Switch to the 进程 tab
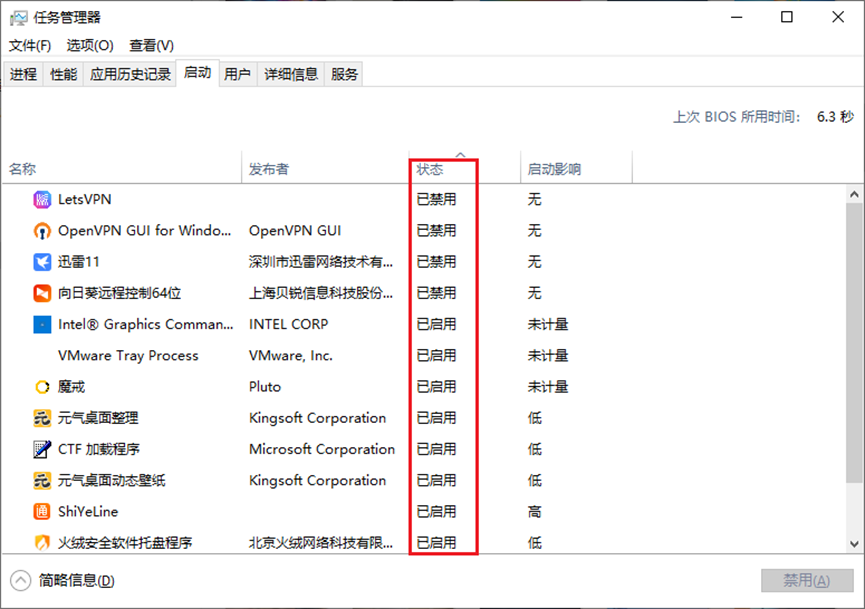The height and width of the screenshot is (609, 865). point(23,74)
